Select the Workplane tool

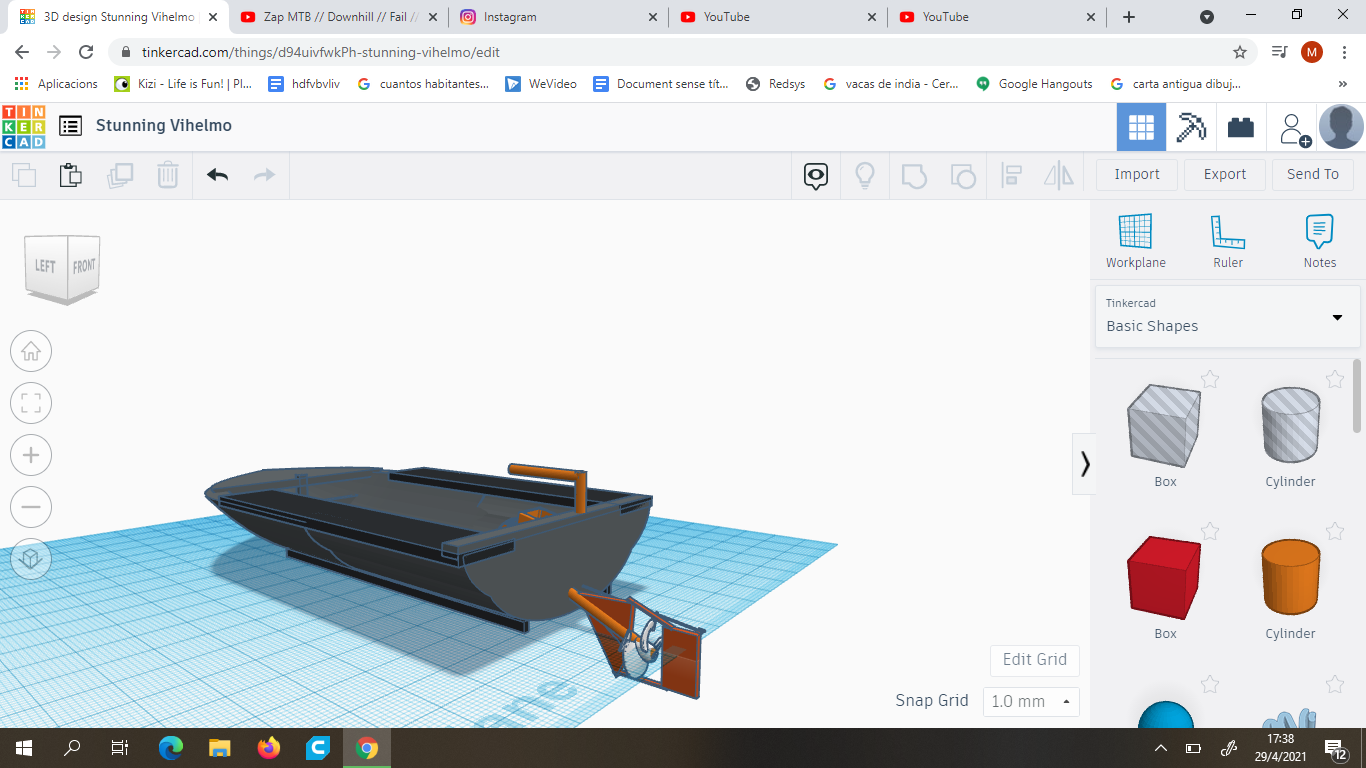1136,241
